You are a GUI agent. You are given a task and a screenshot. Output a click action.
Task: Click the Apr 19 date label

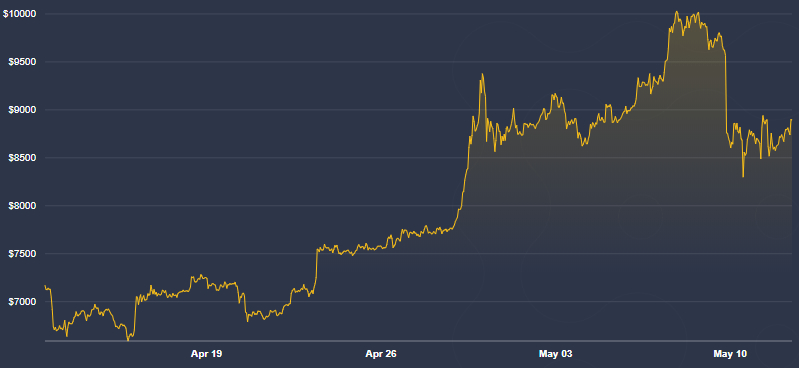[206, 354]
